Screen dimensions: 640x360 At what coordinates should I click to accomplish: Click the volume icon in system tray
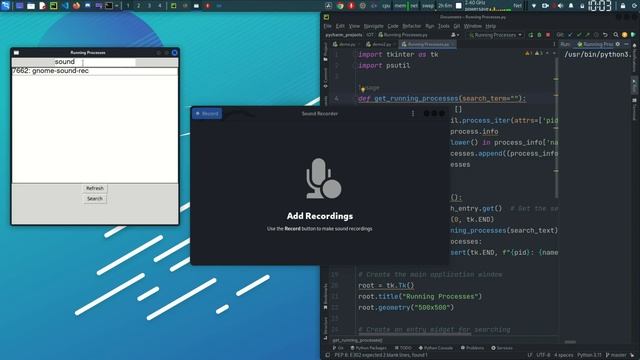click(x=561, y=6)
